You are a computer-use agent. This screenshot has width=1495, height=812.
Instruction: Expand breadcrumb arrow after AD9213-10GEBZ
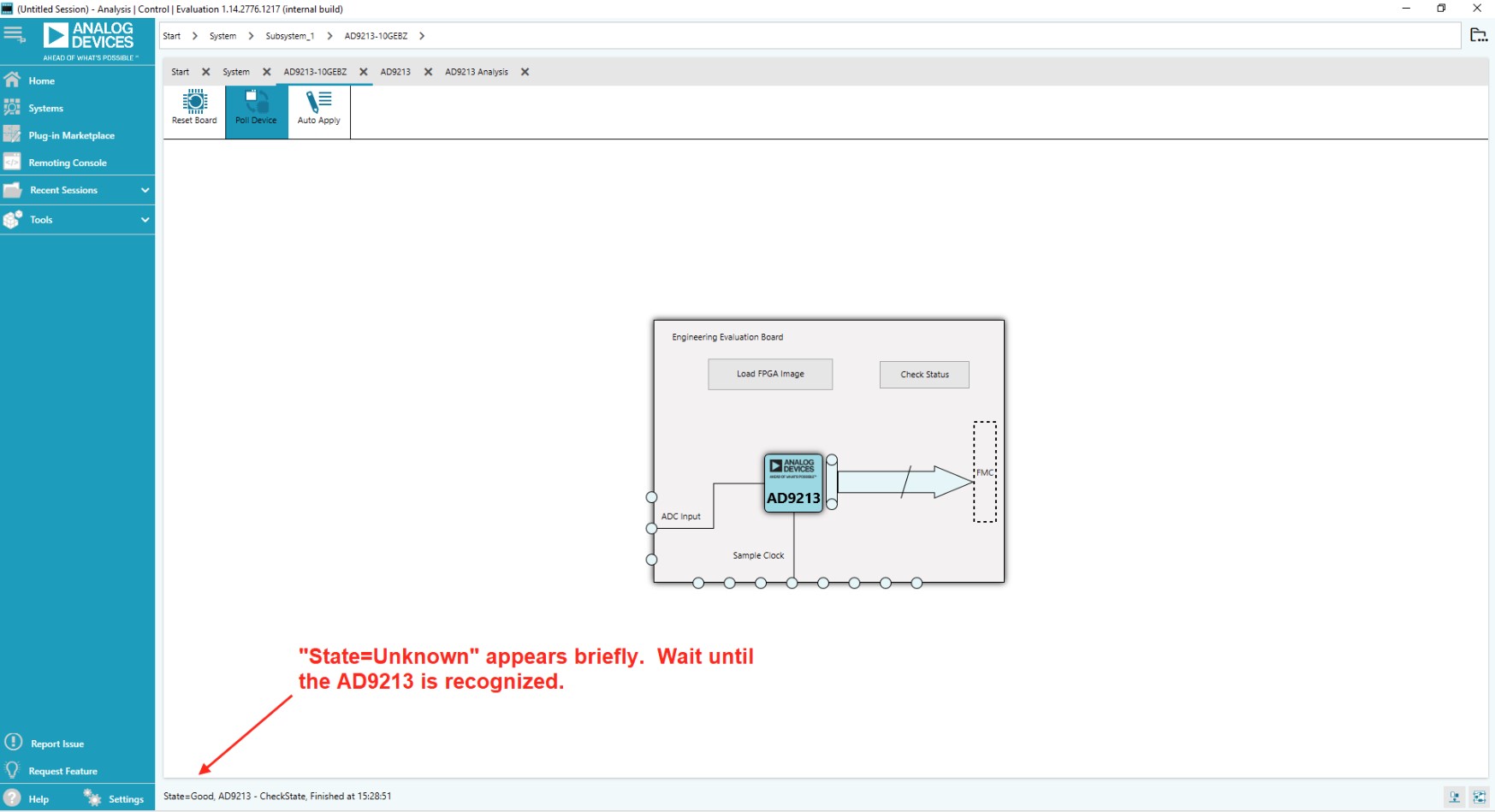[422, 36]
